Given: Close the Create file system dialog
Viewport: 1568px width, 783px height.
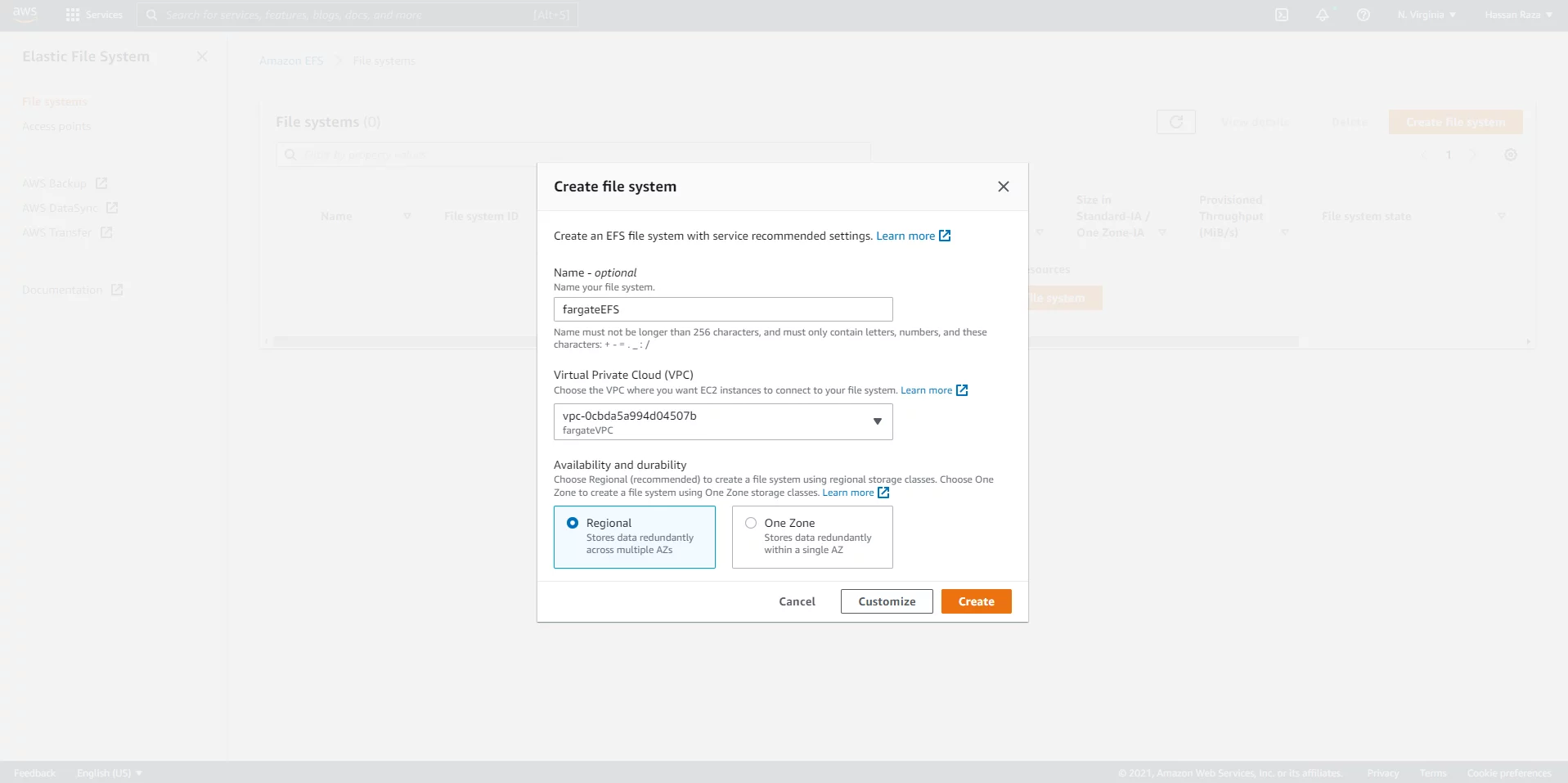Looking at the screenshot, I should 1004,187.
